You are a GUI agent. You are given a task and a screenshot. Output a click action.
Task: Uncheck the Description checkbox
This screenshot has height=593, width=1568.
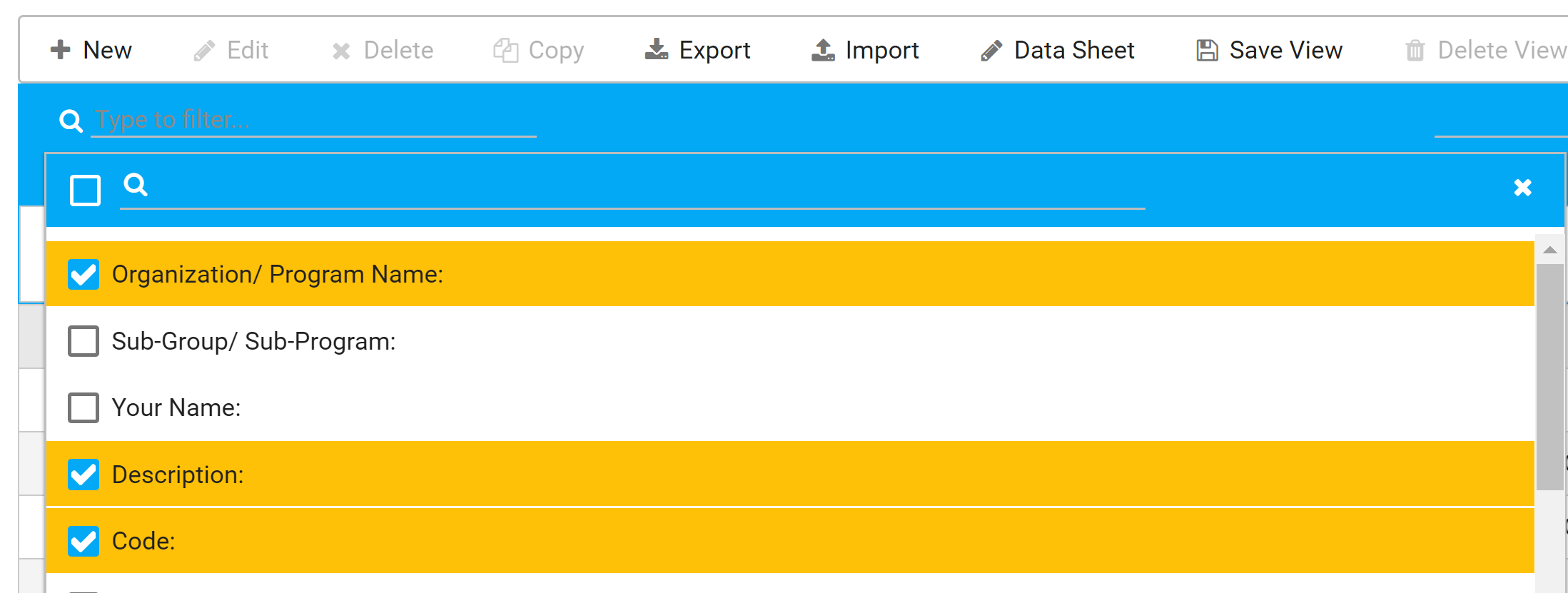pos(84,475)
